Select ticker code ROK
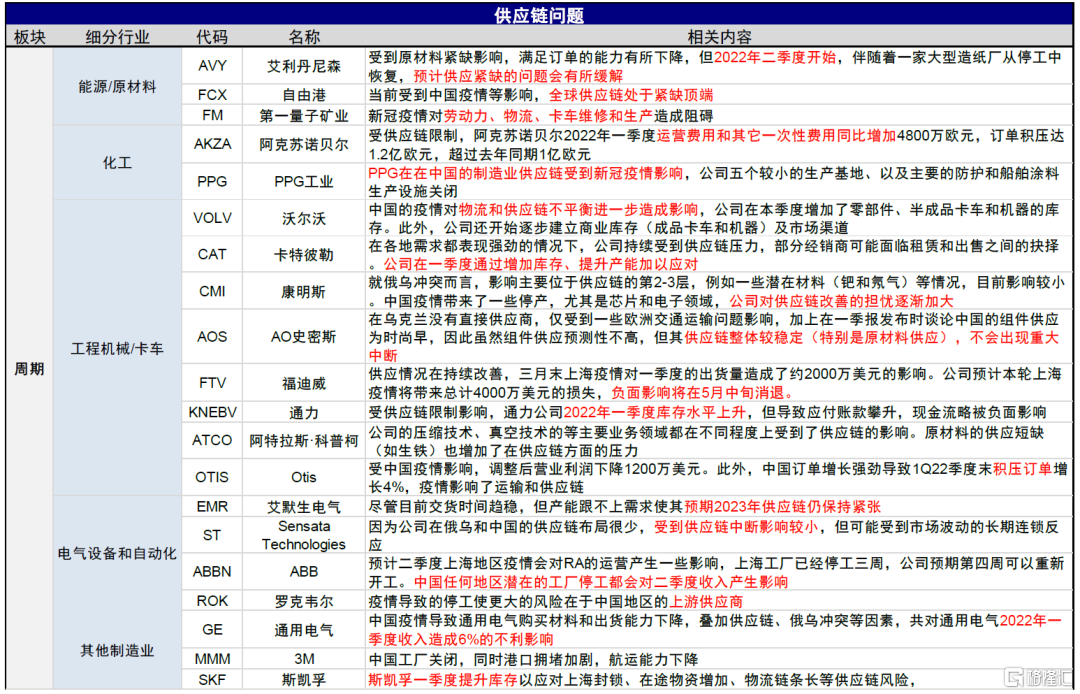This screenshot has height=694, width=1080. coord(212,601)
